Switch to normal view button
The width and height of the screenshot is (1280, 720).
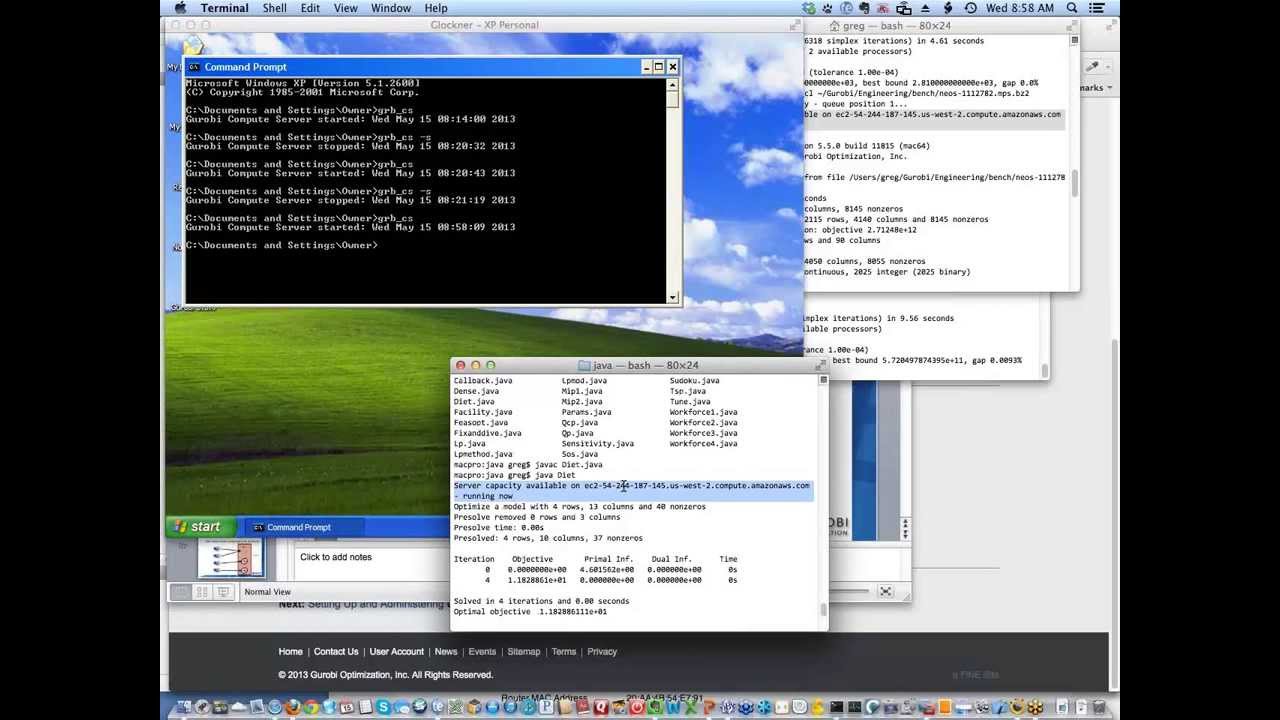pos(180,592)
